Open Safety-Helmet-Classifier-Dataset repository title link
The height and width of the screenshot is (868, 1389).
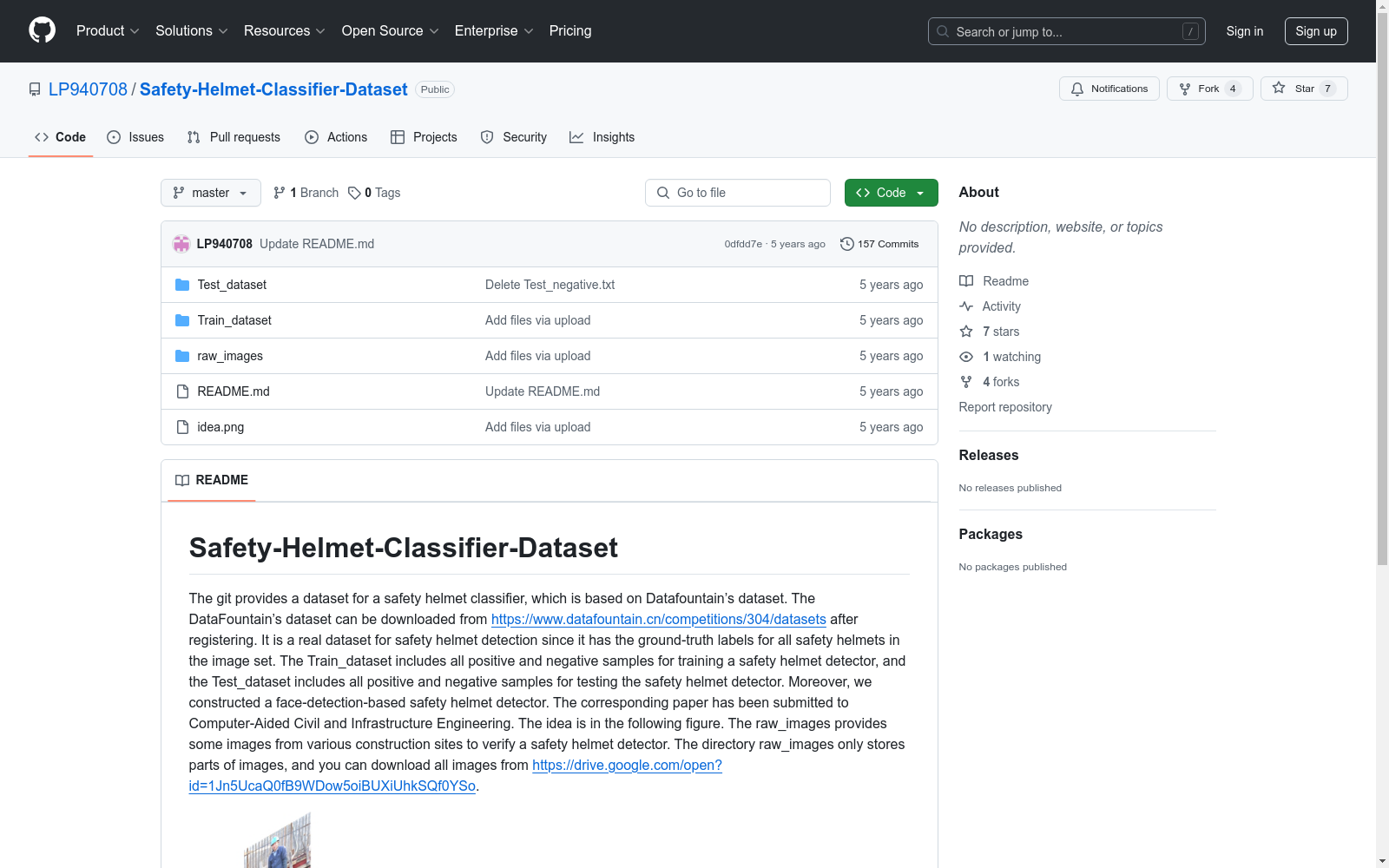273,89
